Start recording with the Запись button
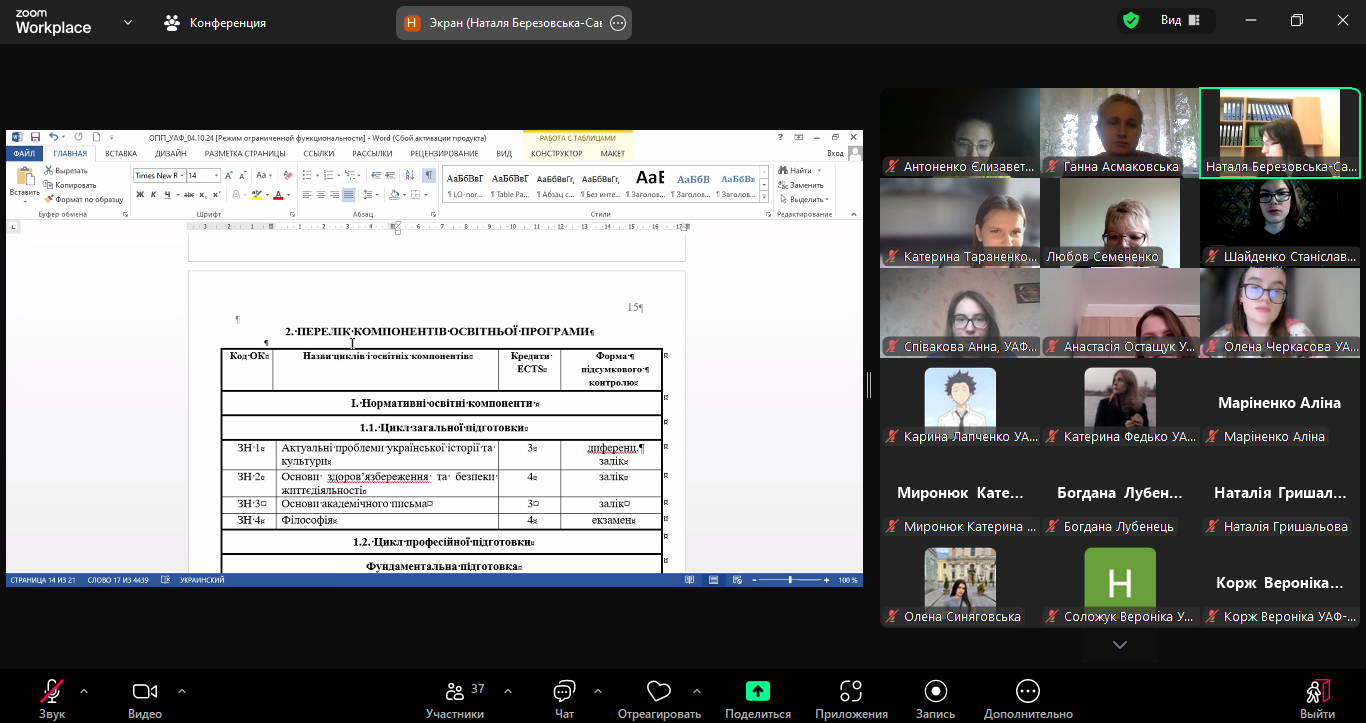1366x723 pixels. [935, 699]
